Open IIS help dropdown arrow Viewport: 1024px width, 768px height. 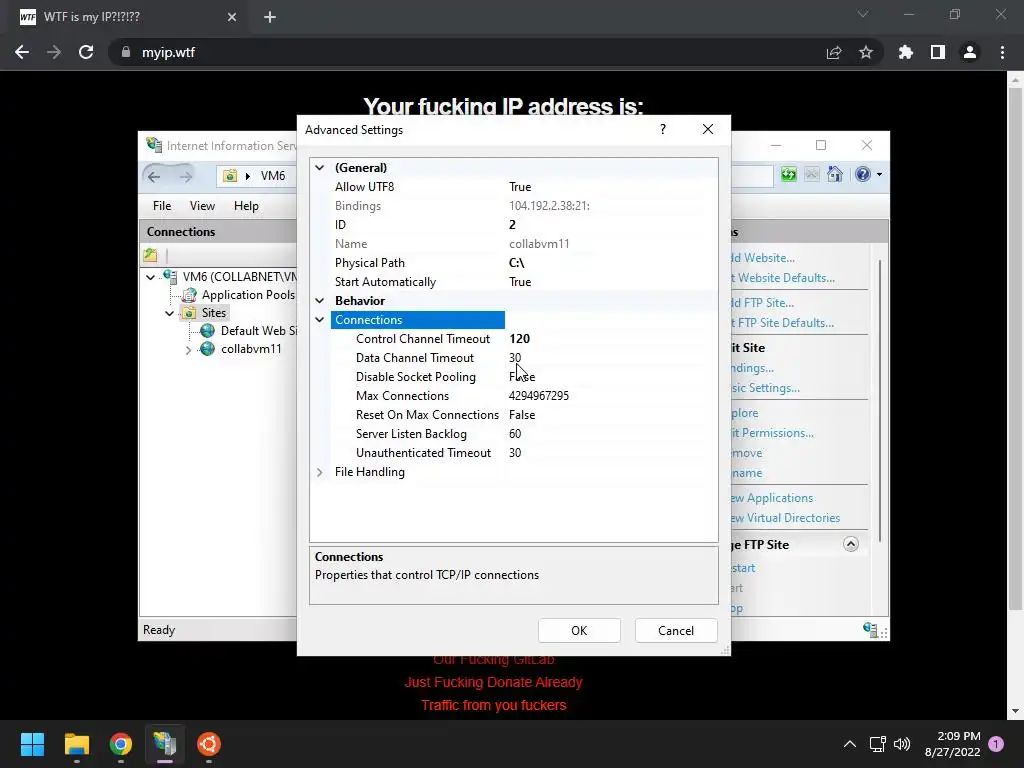click(x=880, y=174)
